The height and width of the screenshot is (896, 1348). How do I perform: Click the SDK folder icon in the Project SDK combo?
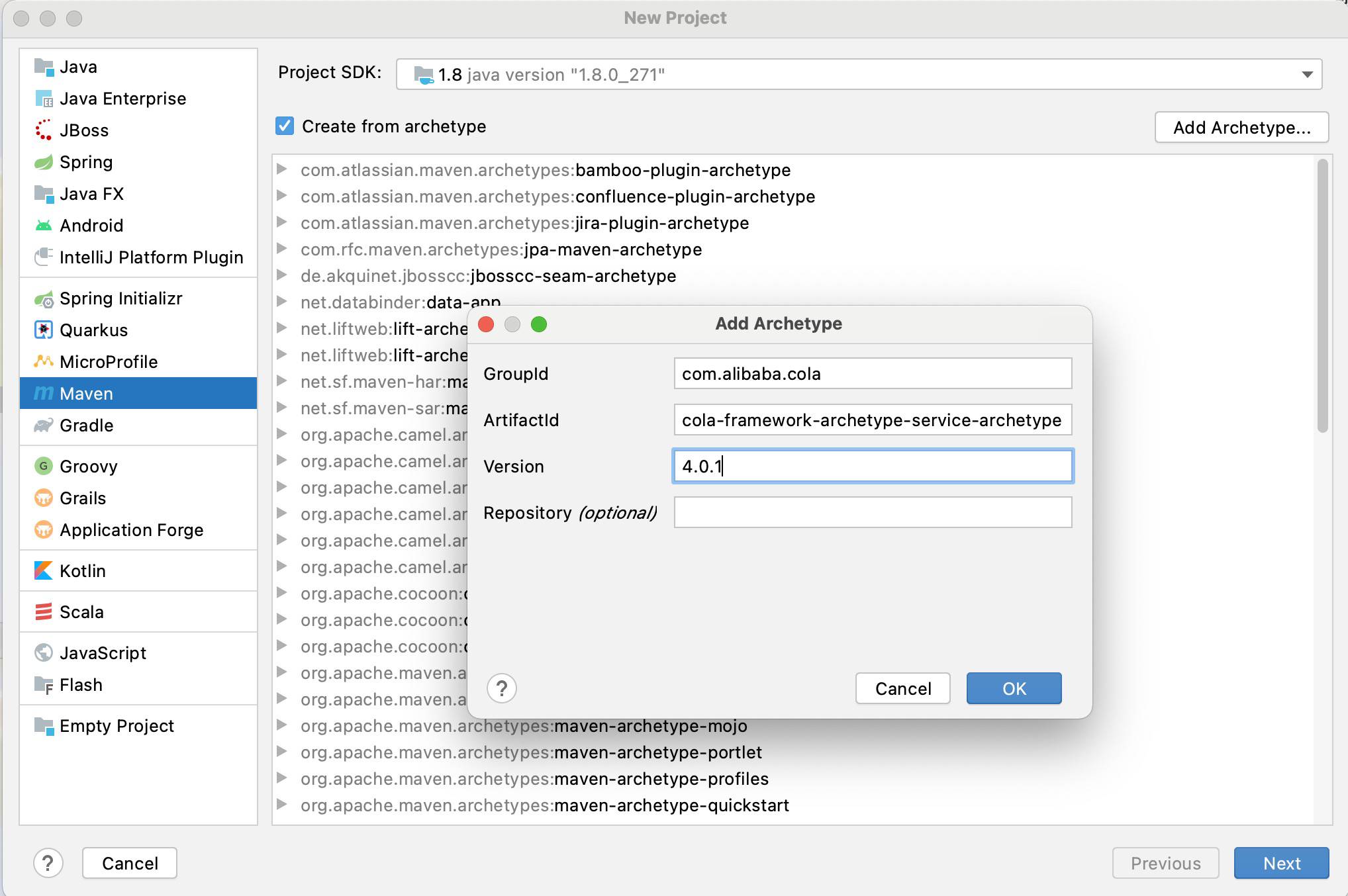424,75
